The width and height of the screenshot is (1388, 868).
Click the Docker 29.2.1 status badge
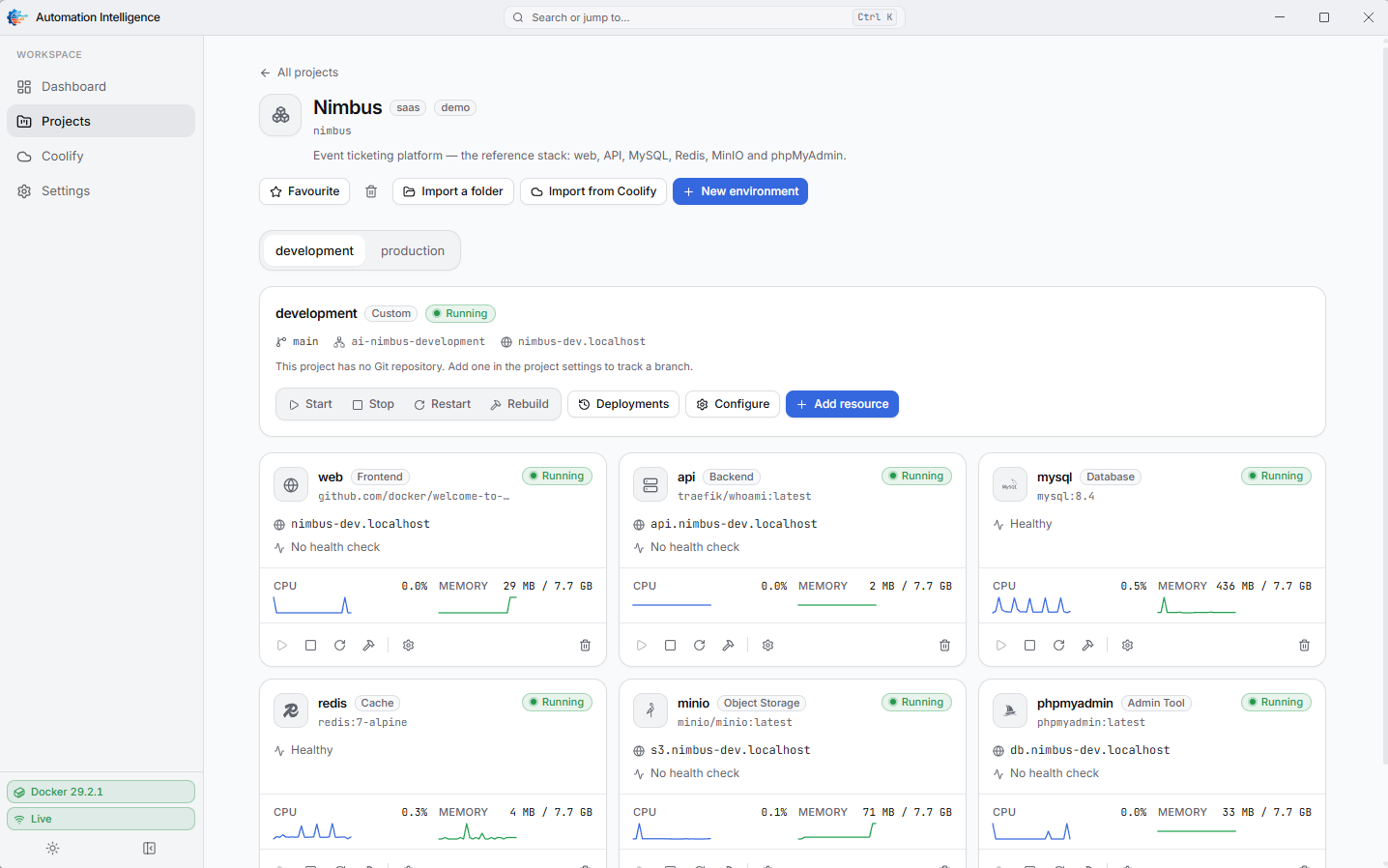[101, 792]
